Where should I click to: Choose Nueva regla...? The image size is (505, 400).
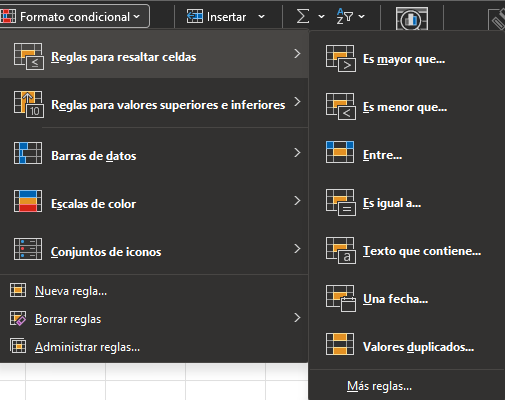pos(154,291)
